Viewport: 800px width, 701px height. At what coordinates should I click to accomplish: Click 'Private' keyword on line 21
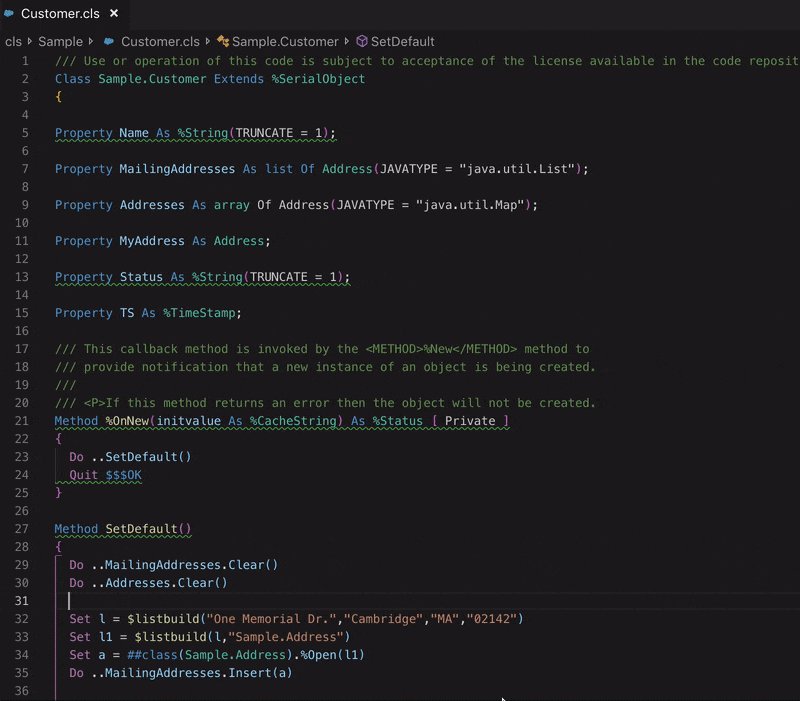pos(470,421)
